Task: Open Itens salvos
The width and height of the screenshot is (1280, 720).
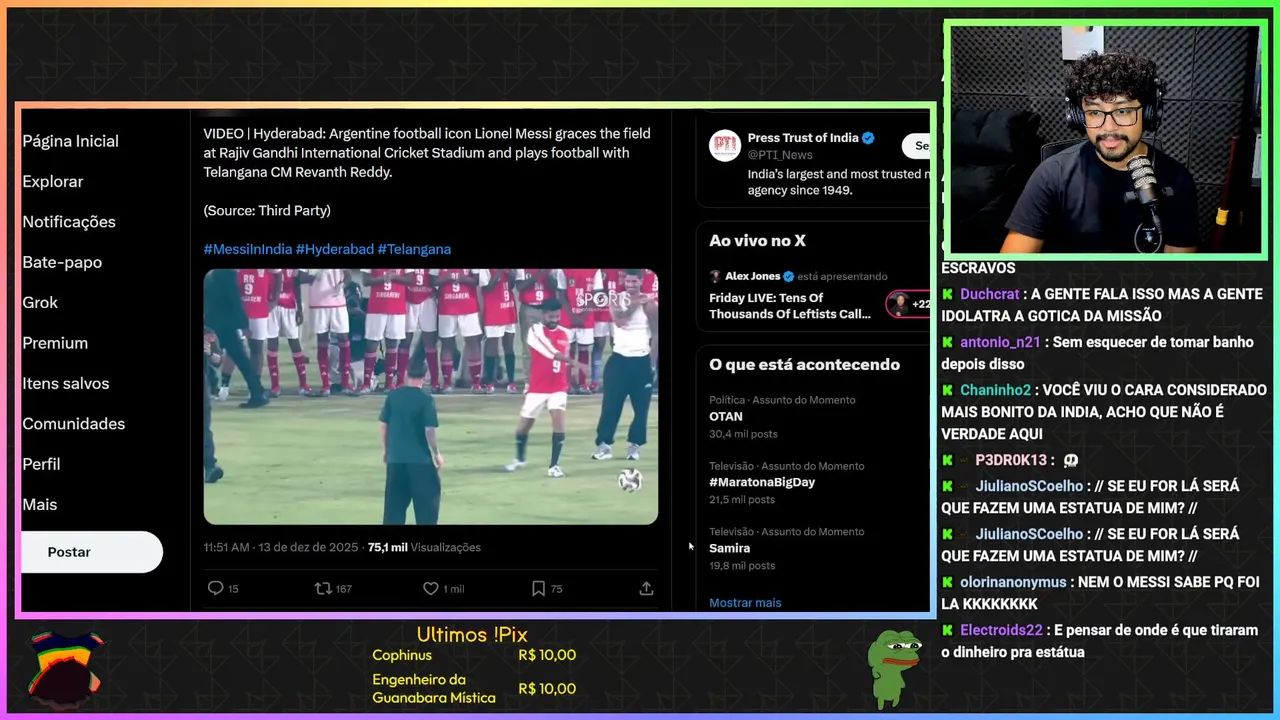Action: pyautogui.click(x=66, y=383)
